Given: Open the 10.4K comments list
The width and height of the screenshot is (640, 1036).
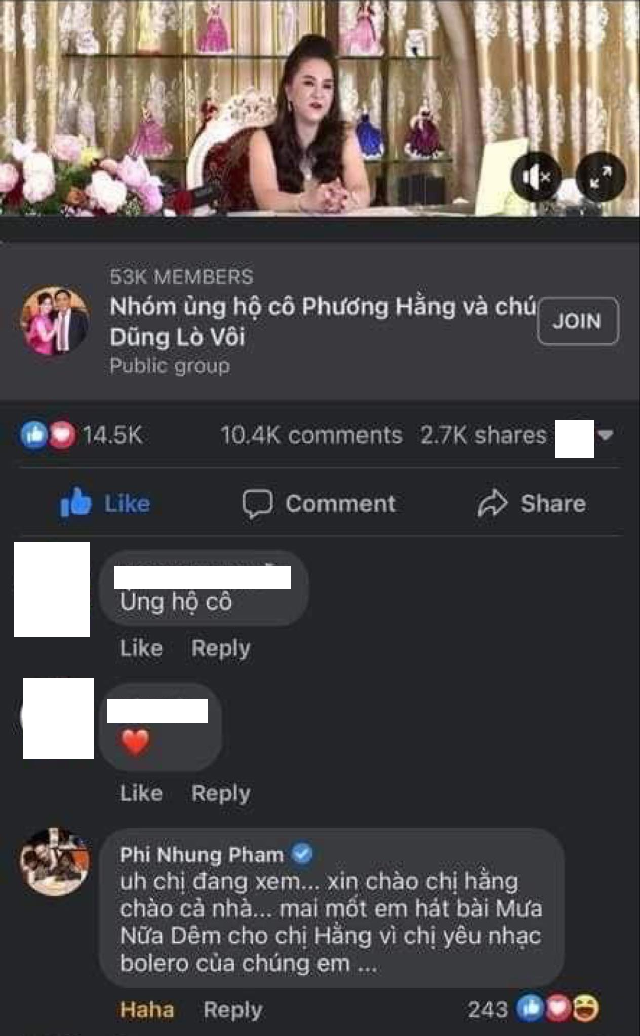Looking at the screenshot, I should [x=311, y=435].
